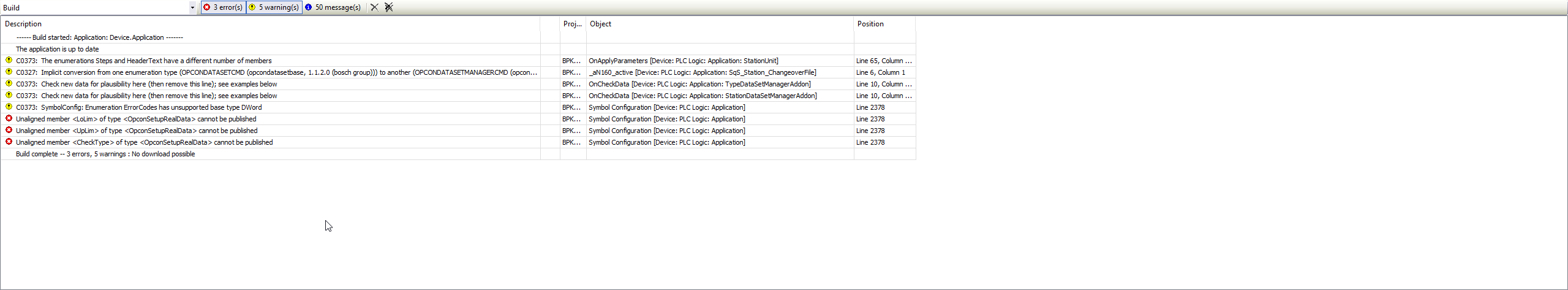1568x290 pixels.
Task: Click the clear all messages icon
Action: pyautogui.click(x=389, y=7)
